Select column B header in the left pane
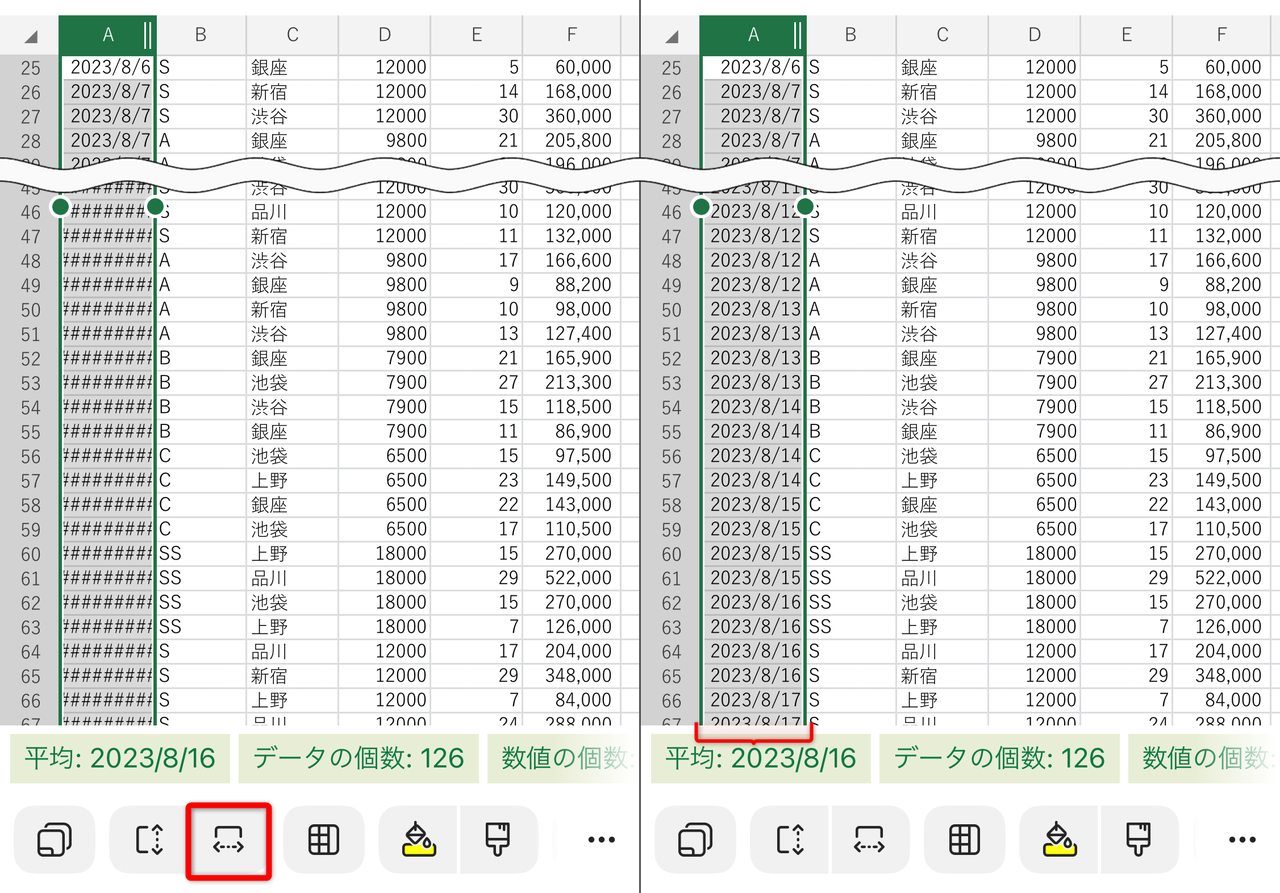The height and width of the screenshot is (893, 1280). click(x=200, y=34)
